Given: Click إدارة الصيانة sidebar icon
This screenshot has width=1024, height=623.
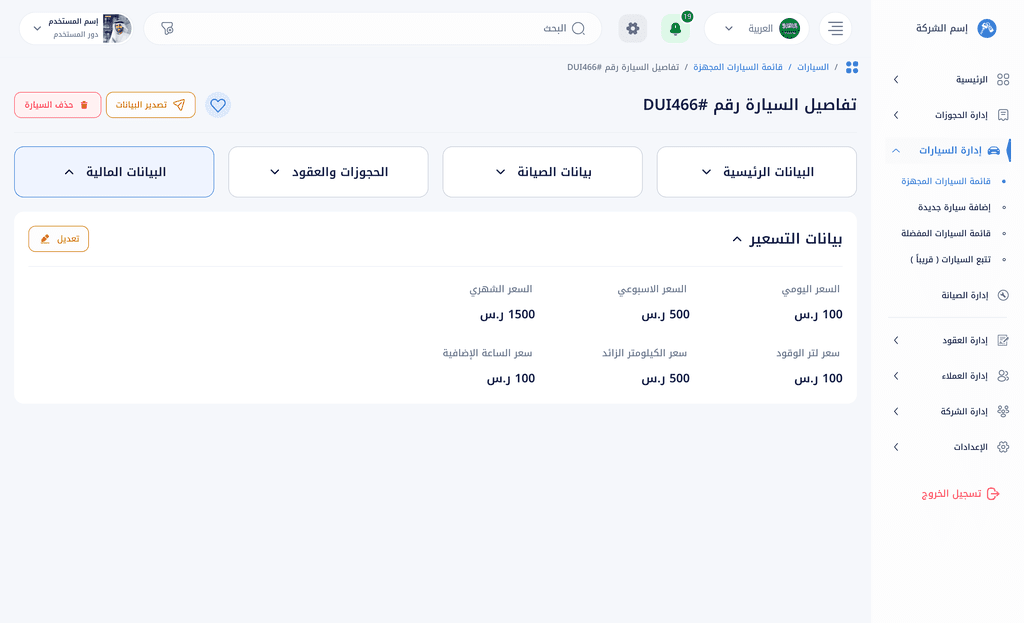Looking at the screenshot, I should (1003, 295).
